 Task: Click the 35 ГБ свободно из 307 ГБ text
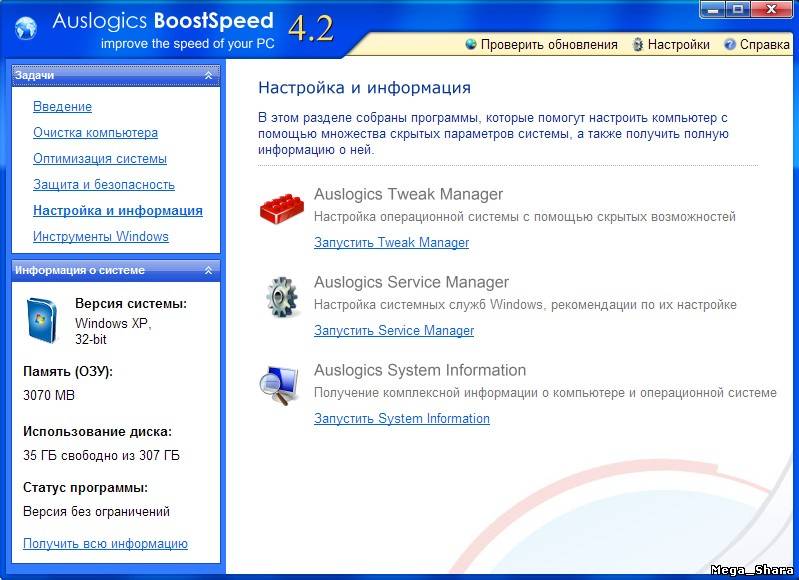[x=101, y=455]
